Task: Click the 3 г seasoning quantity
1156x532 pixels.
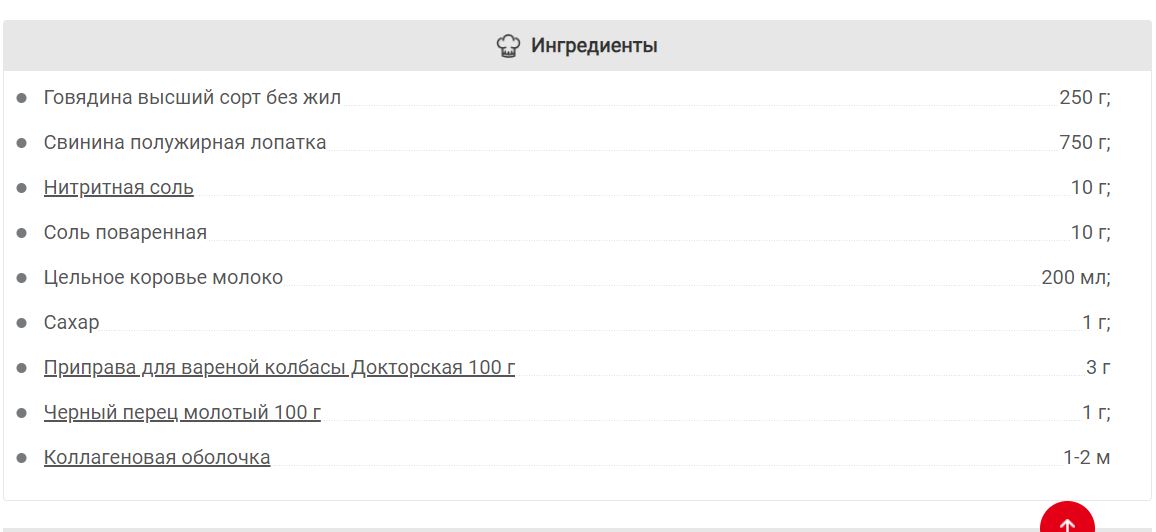Action: [1098, 367]
